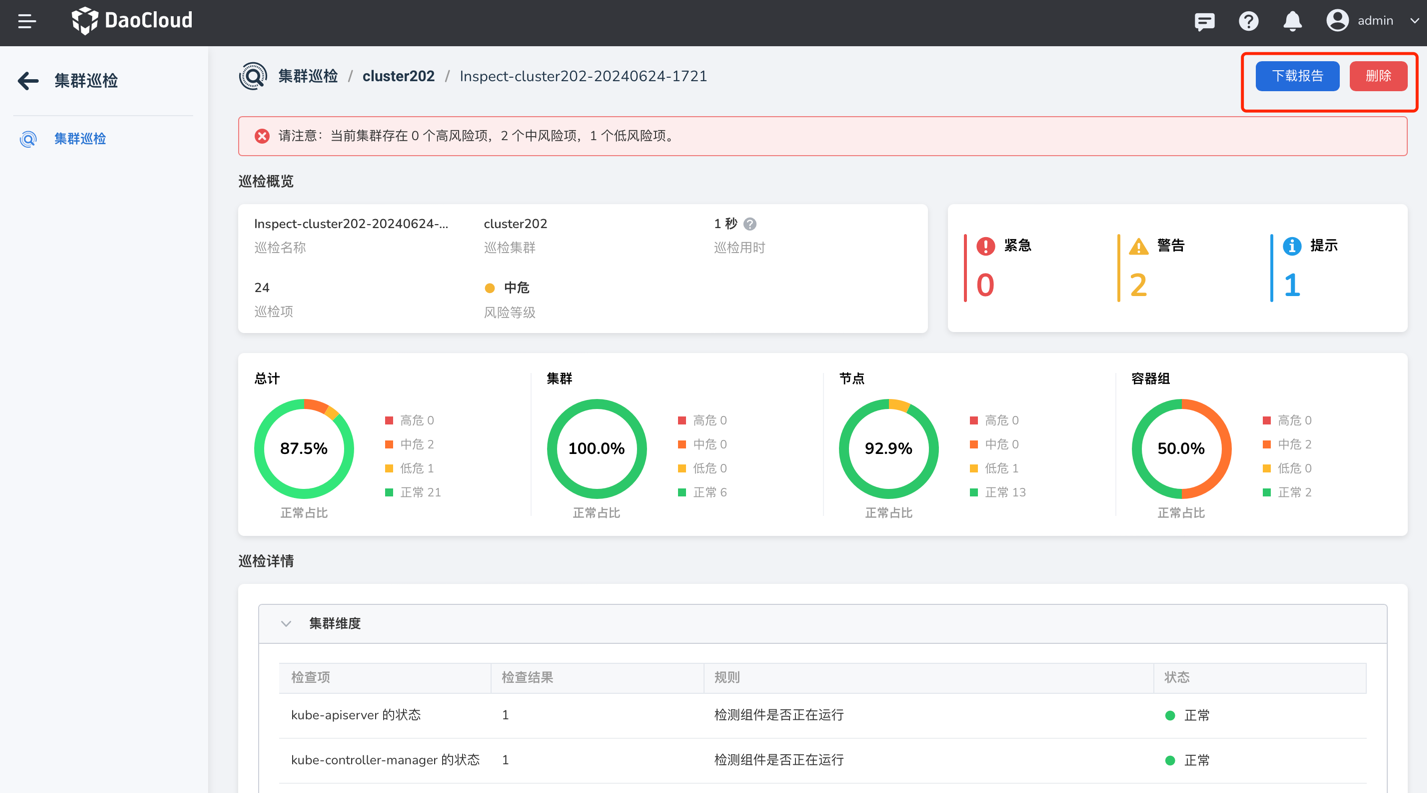Open the messages chat icon
This screenshot has height=793, width=1427.
pyautogui.click(x=1204, y=21)
